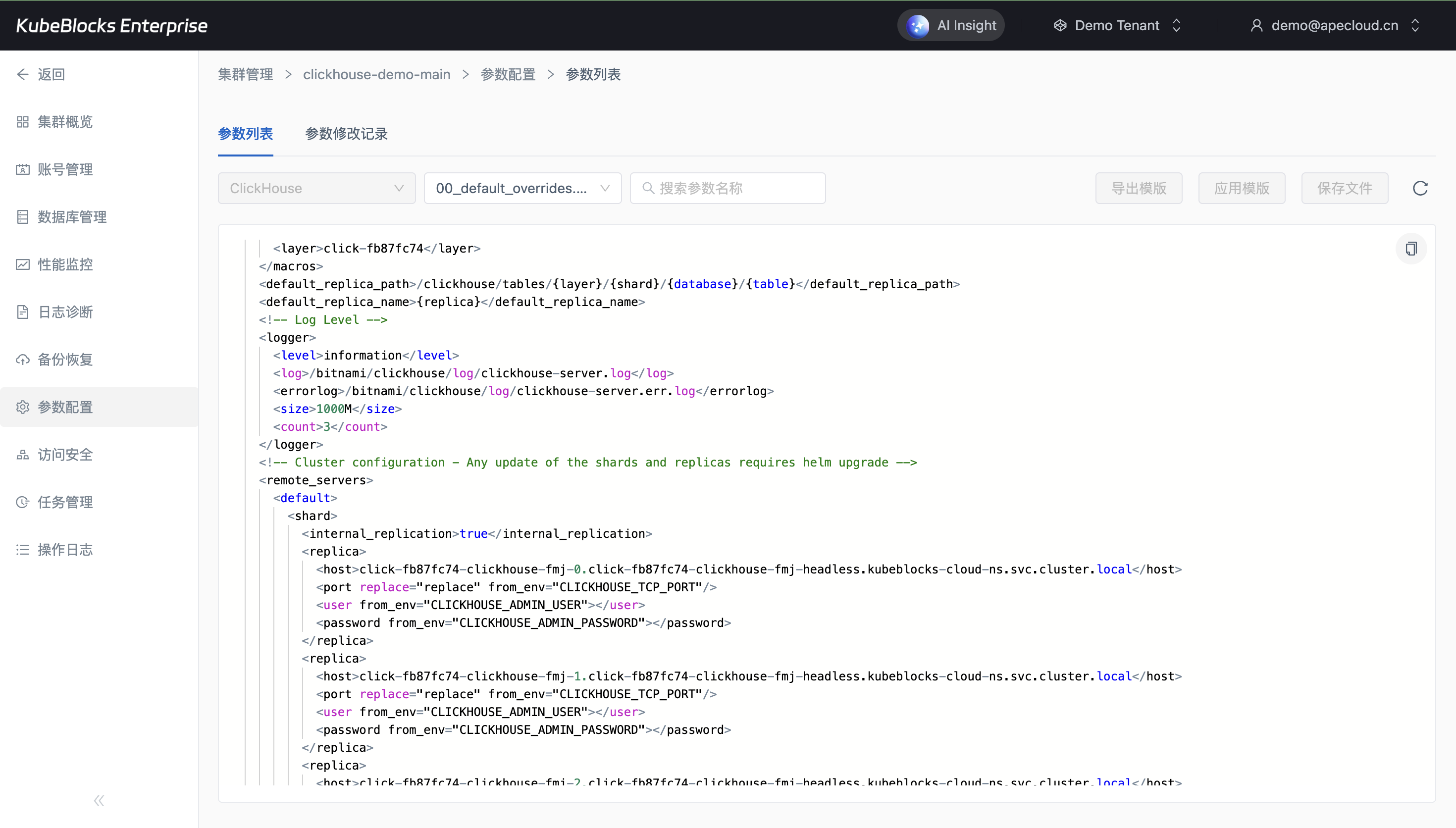
Task: Select the 参数列表 tab
Action: coord(245,134)
